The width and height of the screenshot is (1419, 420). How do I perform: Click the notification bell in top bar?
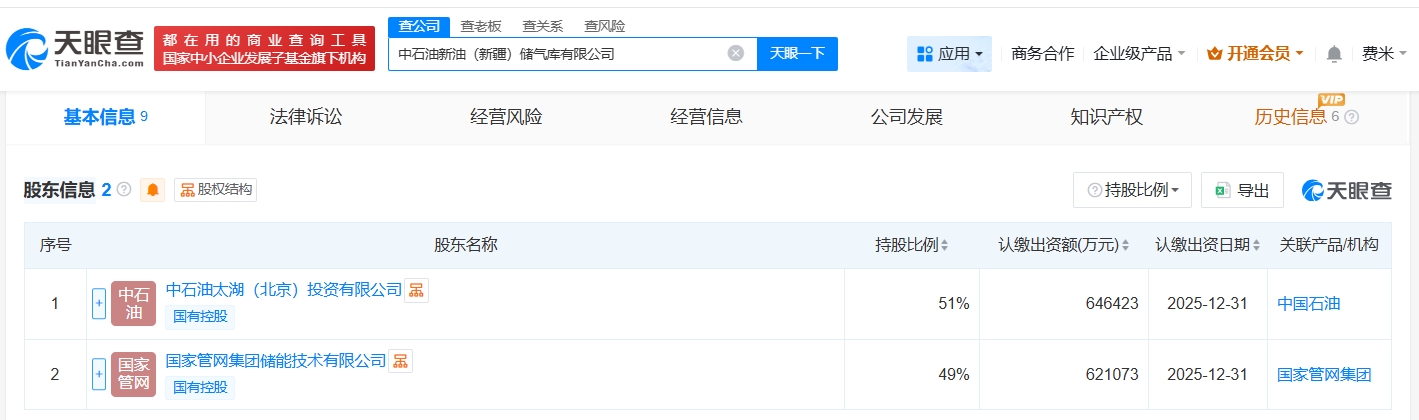click(1334, 54)
